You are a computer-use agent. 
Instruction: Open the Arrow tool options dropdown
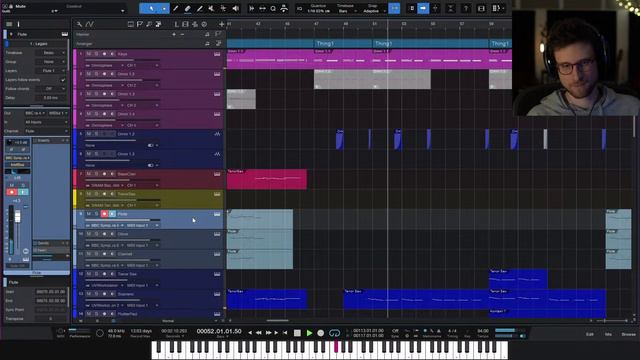[x=164, y=8]
